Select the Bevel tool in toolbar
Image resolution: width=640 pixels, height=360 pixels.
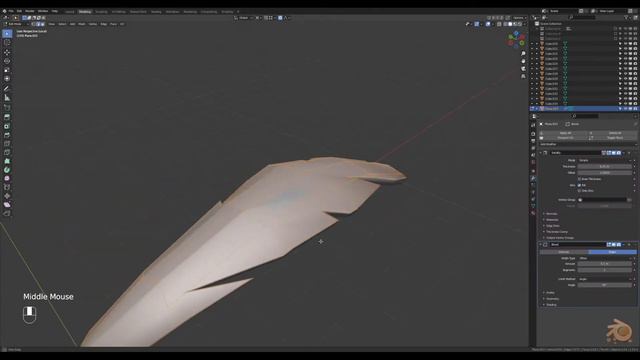point(7,135)
